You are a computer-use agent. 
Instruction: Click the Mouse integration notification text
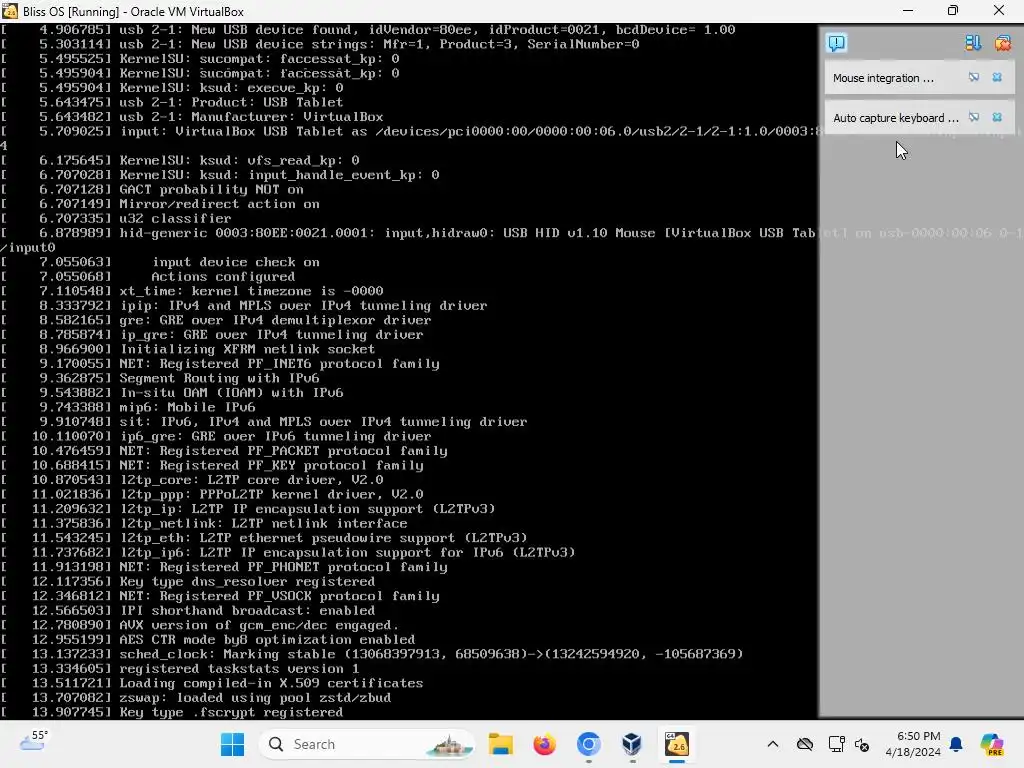tap(883, 78)
